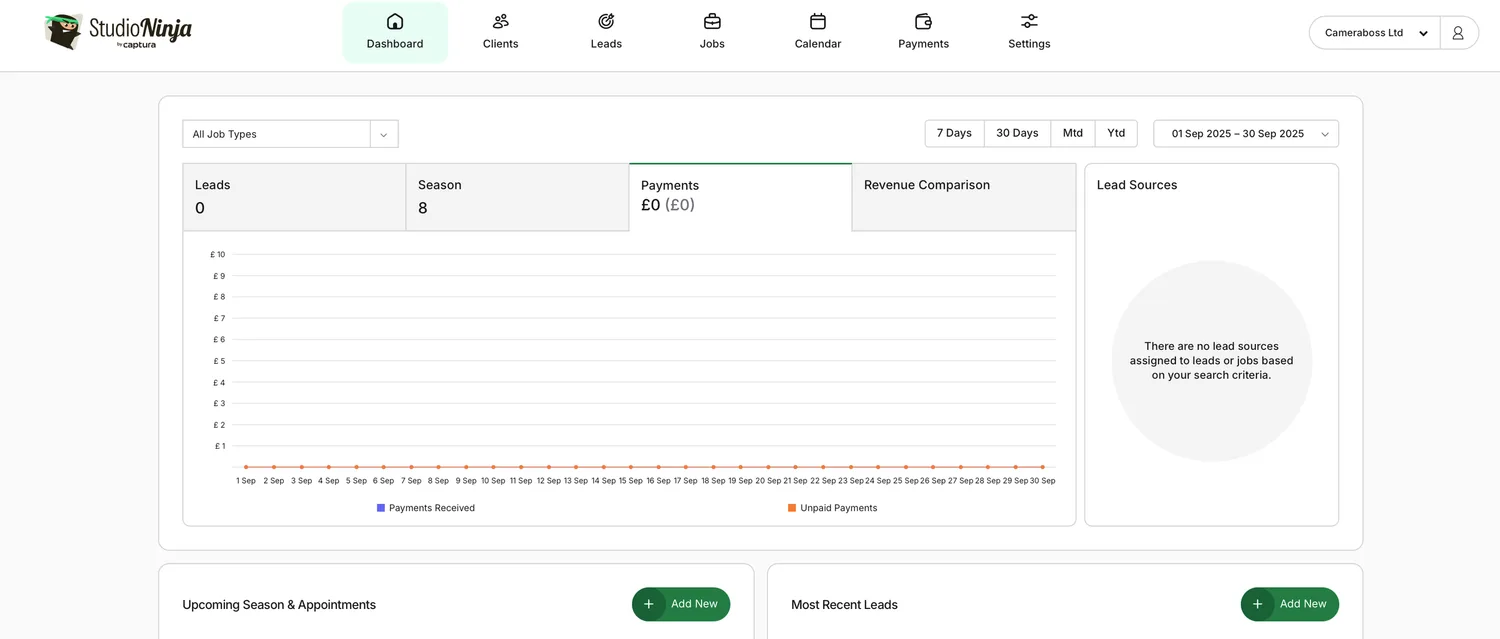Click the £ 10 axis label
The height and width of the screenshot is (639, 1500).
tap(218, 255)
